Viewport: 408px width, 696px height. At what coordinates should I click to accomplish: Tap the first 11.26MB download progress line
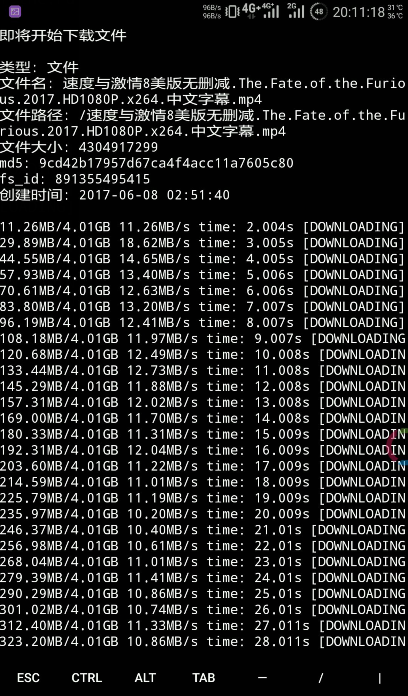point(202,227)
